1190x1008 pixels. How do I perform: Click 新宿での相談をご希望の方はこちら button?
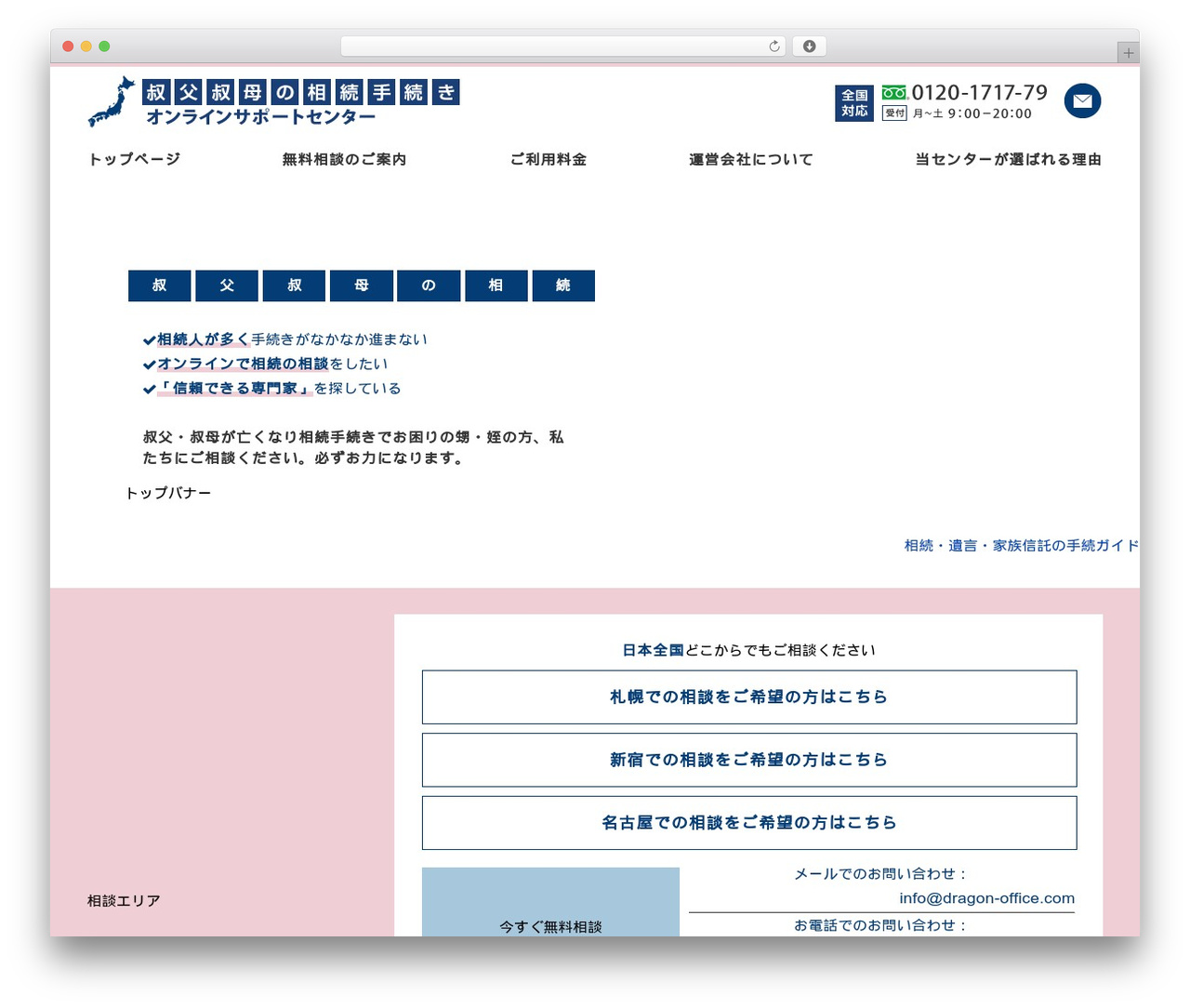pyautogui.click(x=749, y=760)
